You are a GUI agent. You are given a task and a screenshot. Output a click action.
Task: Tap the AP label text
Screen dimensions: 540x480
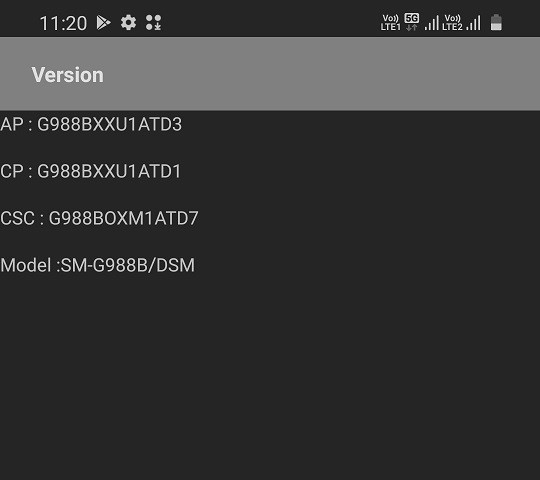tap(12, 124)
